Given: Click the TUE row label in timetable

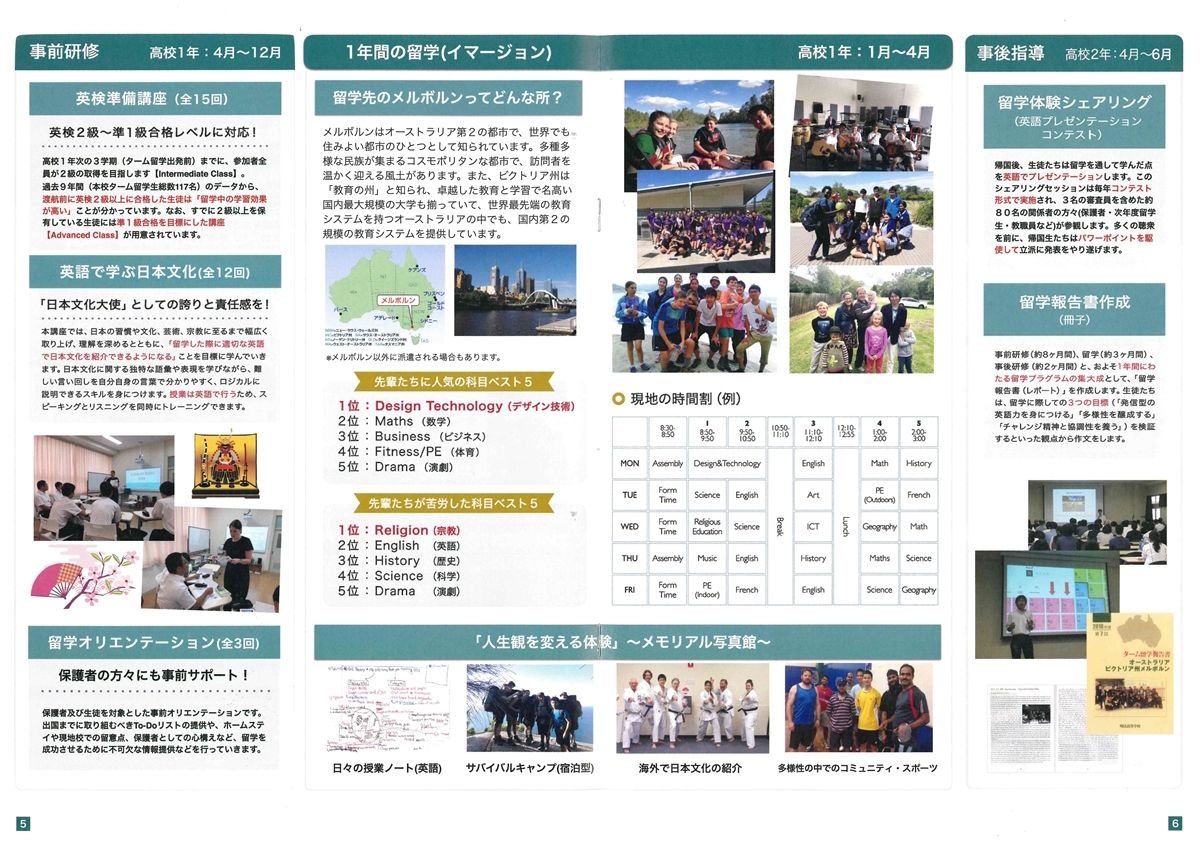Looking at the screenshot, I should tap(630, 495).
